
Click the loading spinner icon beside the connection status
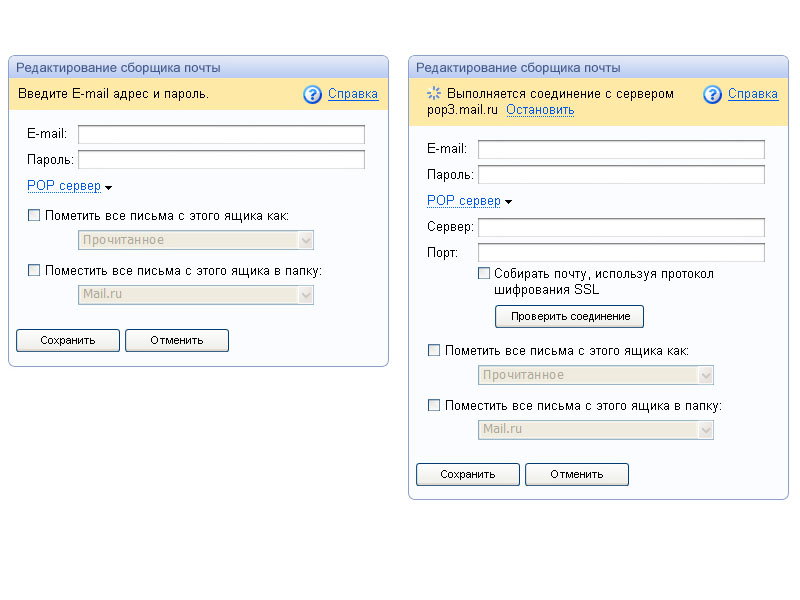click(434, 94)
